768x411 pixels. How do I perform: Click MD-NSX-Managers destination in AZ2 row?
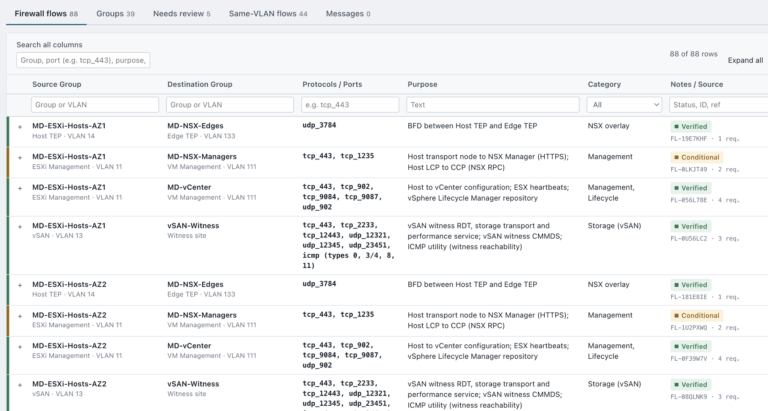point(202,315)
